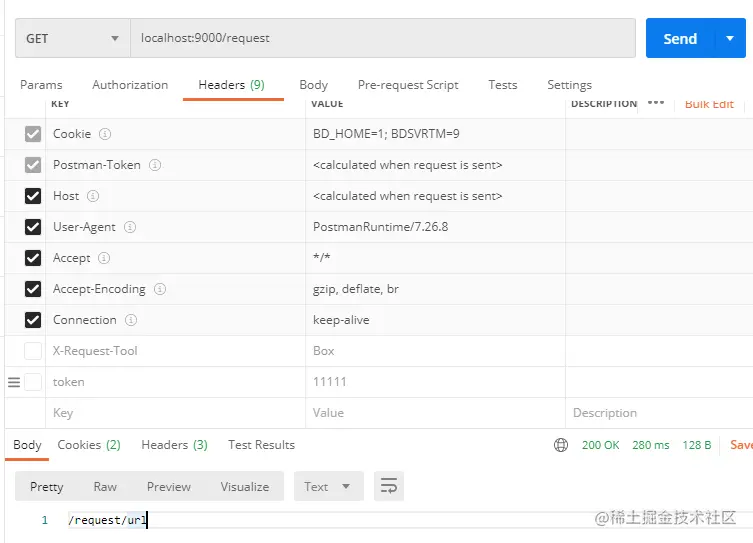
Task: Open the response Cookies (2) tab
Action: coord(89,445)
